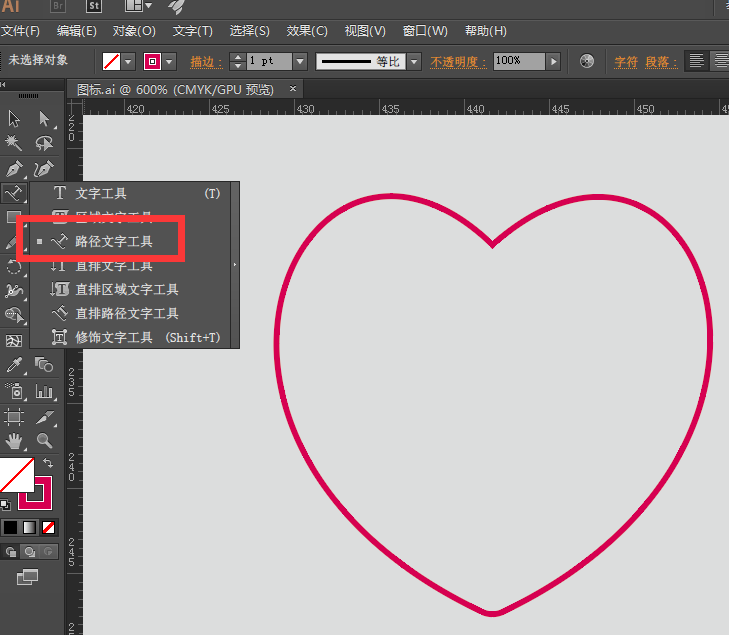Choose 直排区域文字工具 from flyout
This screenshot has height=635, width=729.
[x=131, y=289]
